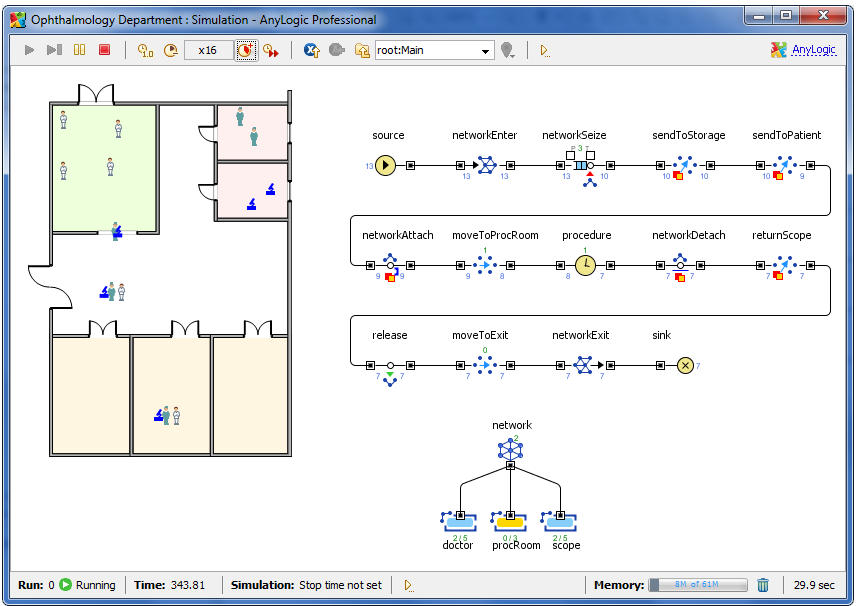Click the doctor and patient in the procedure room

point(167,415)
